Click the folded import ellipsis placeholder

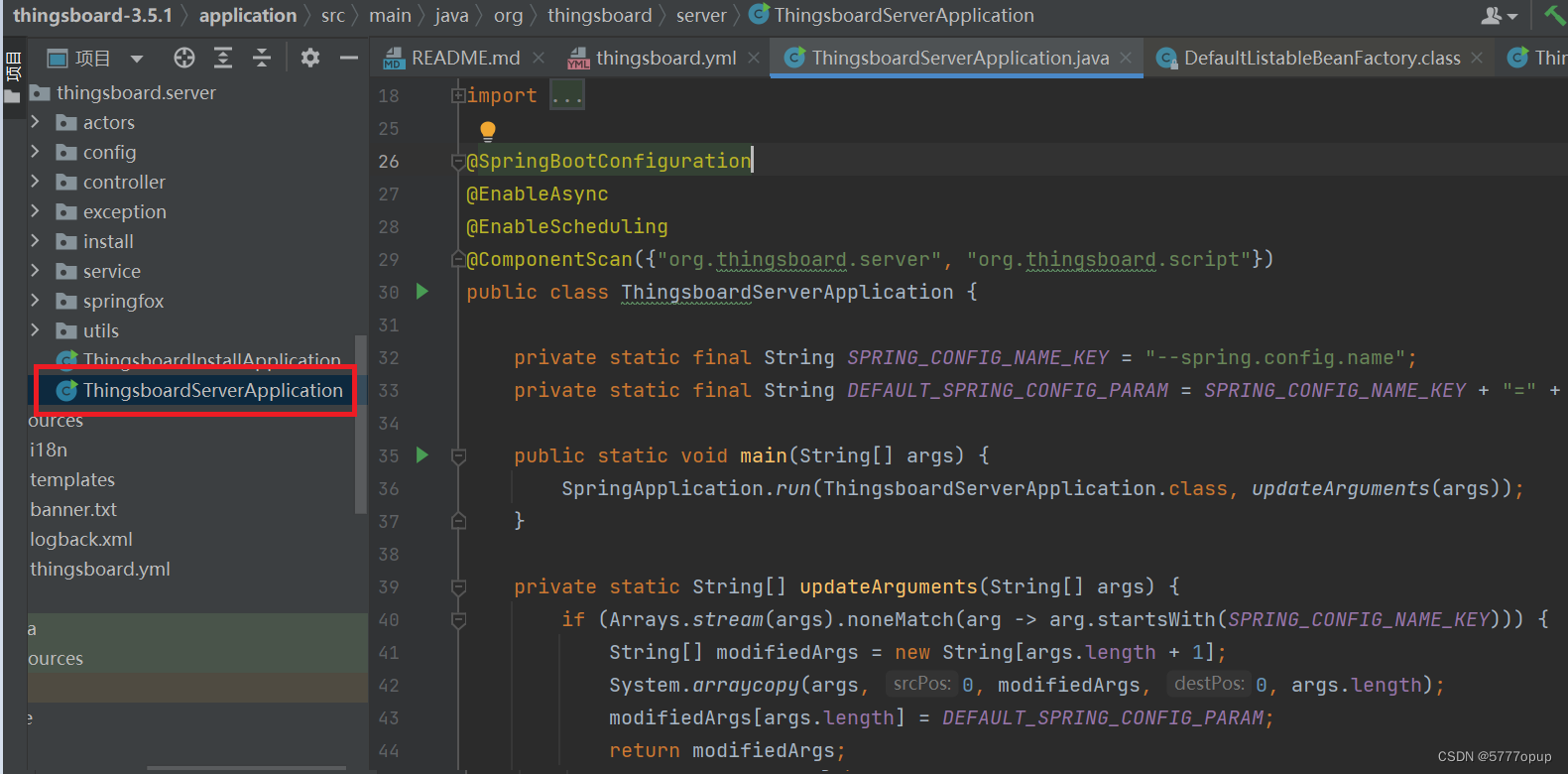[x=567, y=95]
